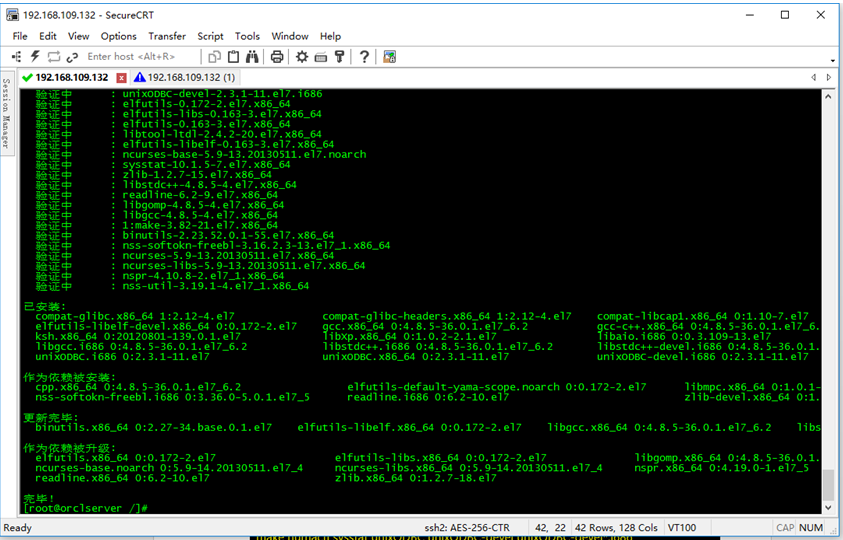Click the ksh.x86_64 package entry
Image resolution: width=843 pixels, height=540 pixels.
[138, 336]
